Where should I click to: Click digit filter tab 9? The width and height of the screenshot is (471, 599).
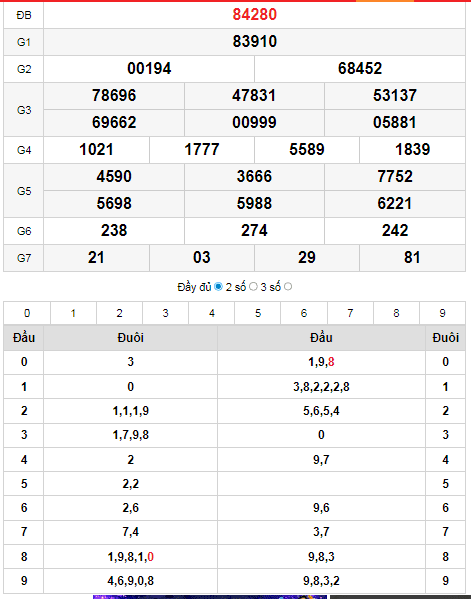pyautogui.click(x=442, y=313)
